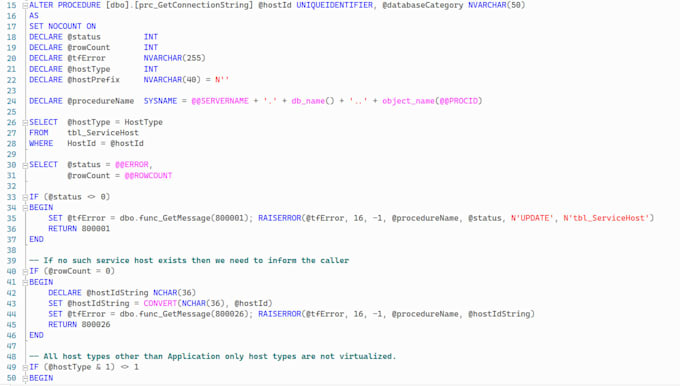Click the @hostType declaration on line 21
Viewport: 680px width, 386px height.
pos(88,69)
